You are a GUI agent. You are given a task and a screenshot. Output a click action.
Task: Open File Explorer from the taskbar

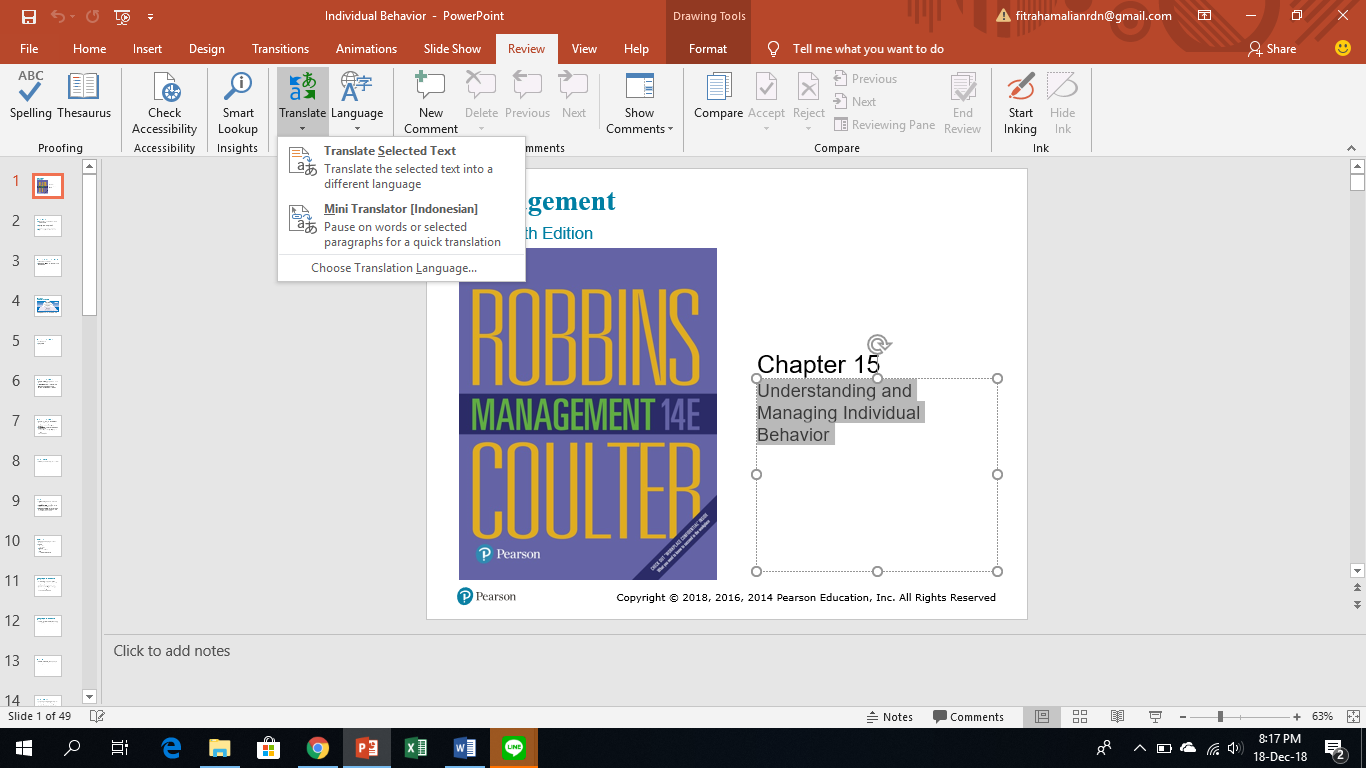tap(220, 747)
